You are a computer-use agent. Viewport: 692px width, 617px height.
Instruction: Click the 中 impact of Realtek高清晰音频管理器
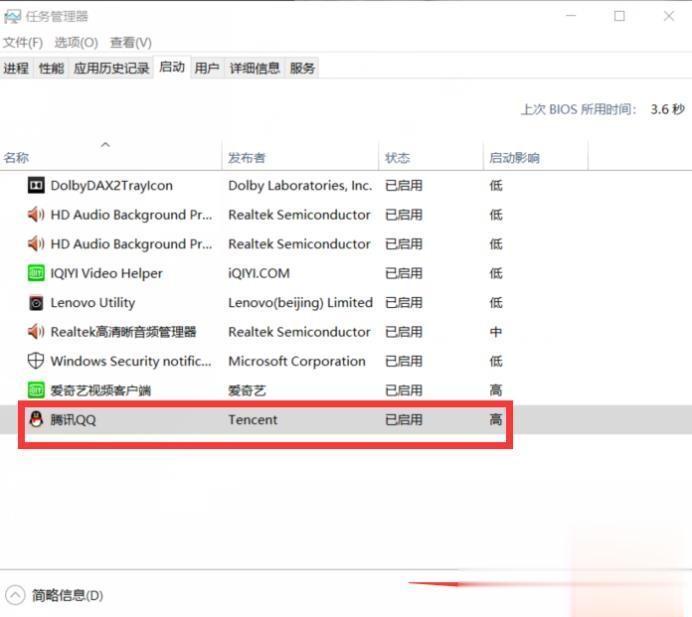(496, 332)
